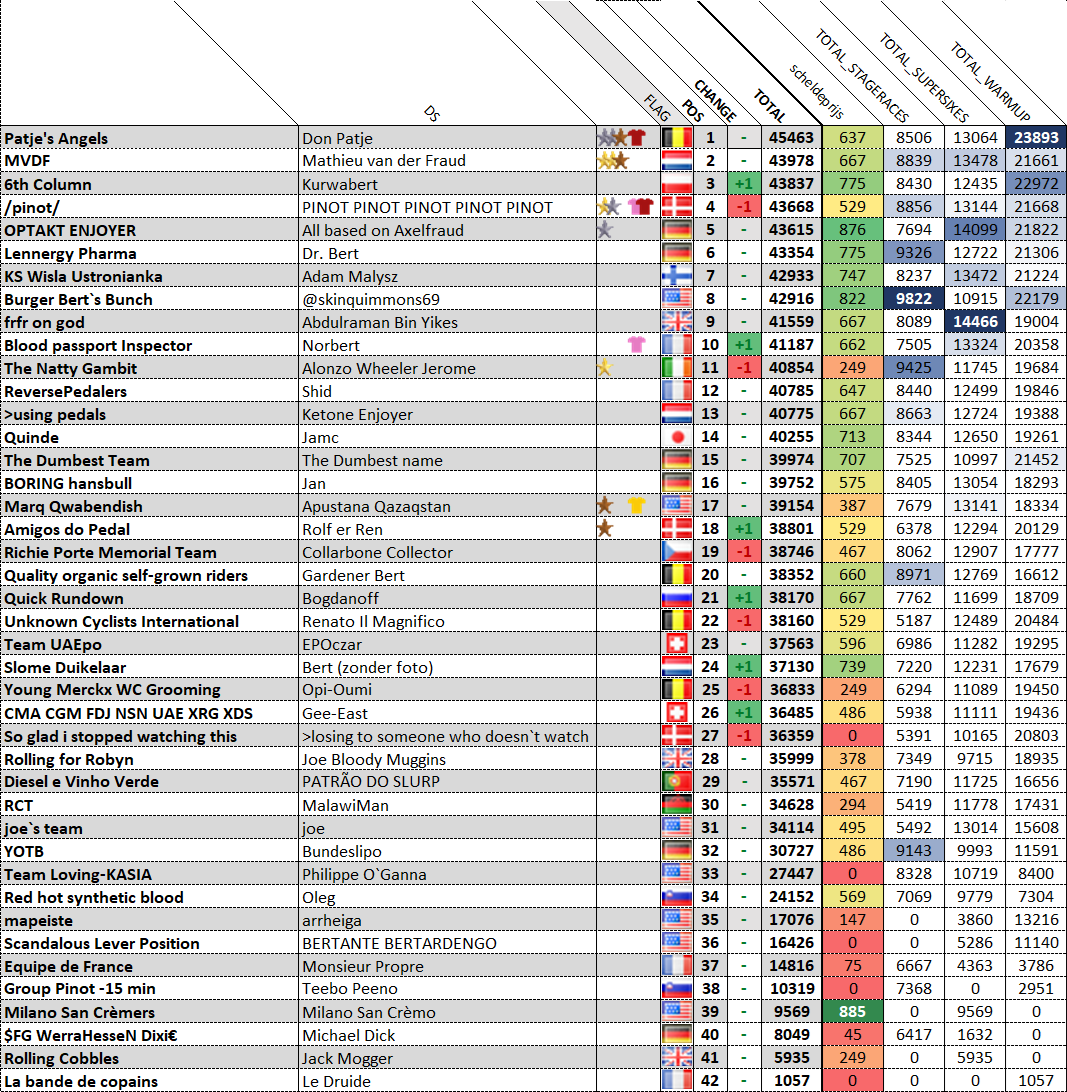The image size is (1067, 1092).
Task: Click the green +1 cell in 6th Column row
Action: 743,183
